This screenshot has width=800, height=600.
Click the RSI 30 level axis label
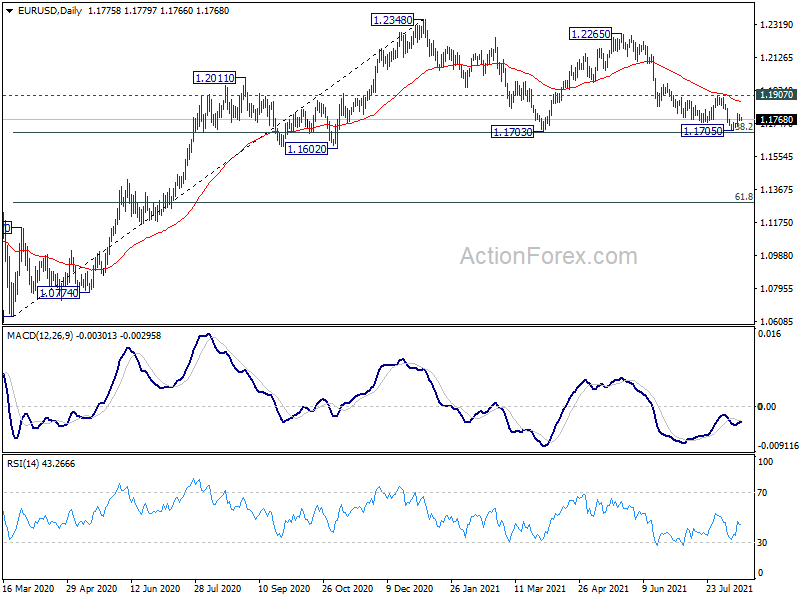[x=762, y=543]
